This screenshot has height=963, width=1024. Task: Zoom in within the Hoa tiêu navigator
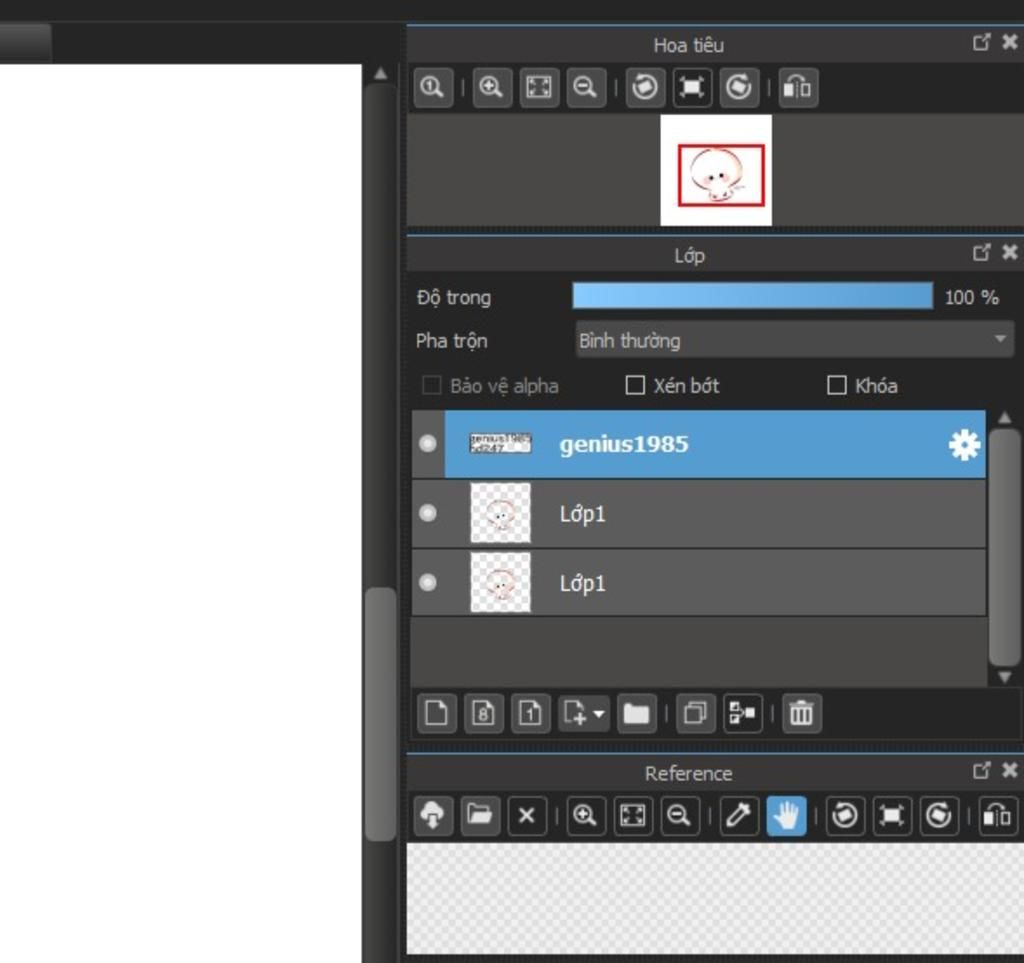pyautogui.click(x=491, y=87)
